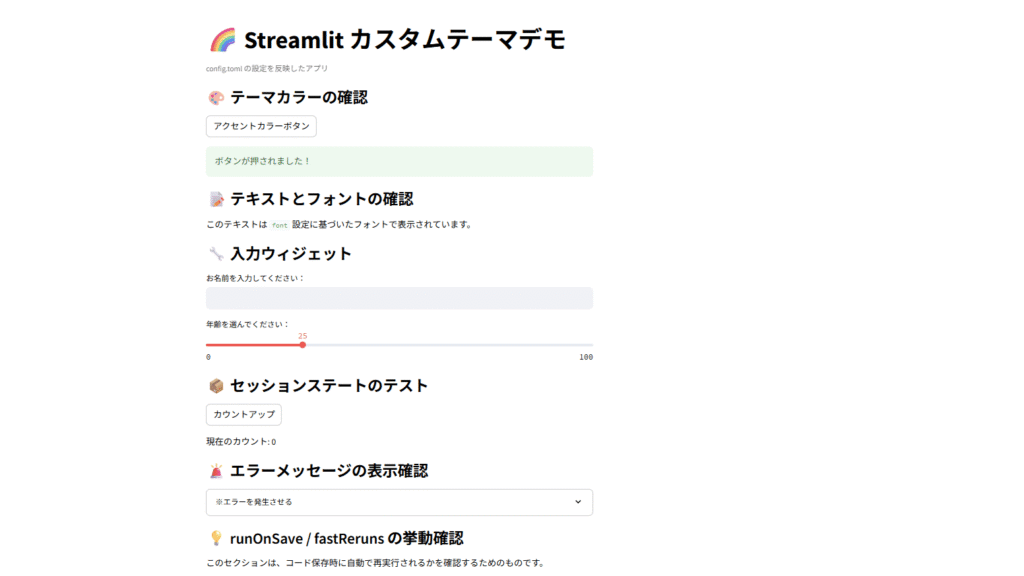
Task: Click the slider maximum label 100
Action: [586, 357]
